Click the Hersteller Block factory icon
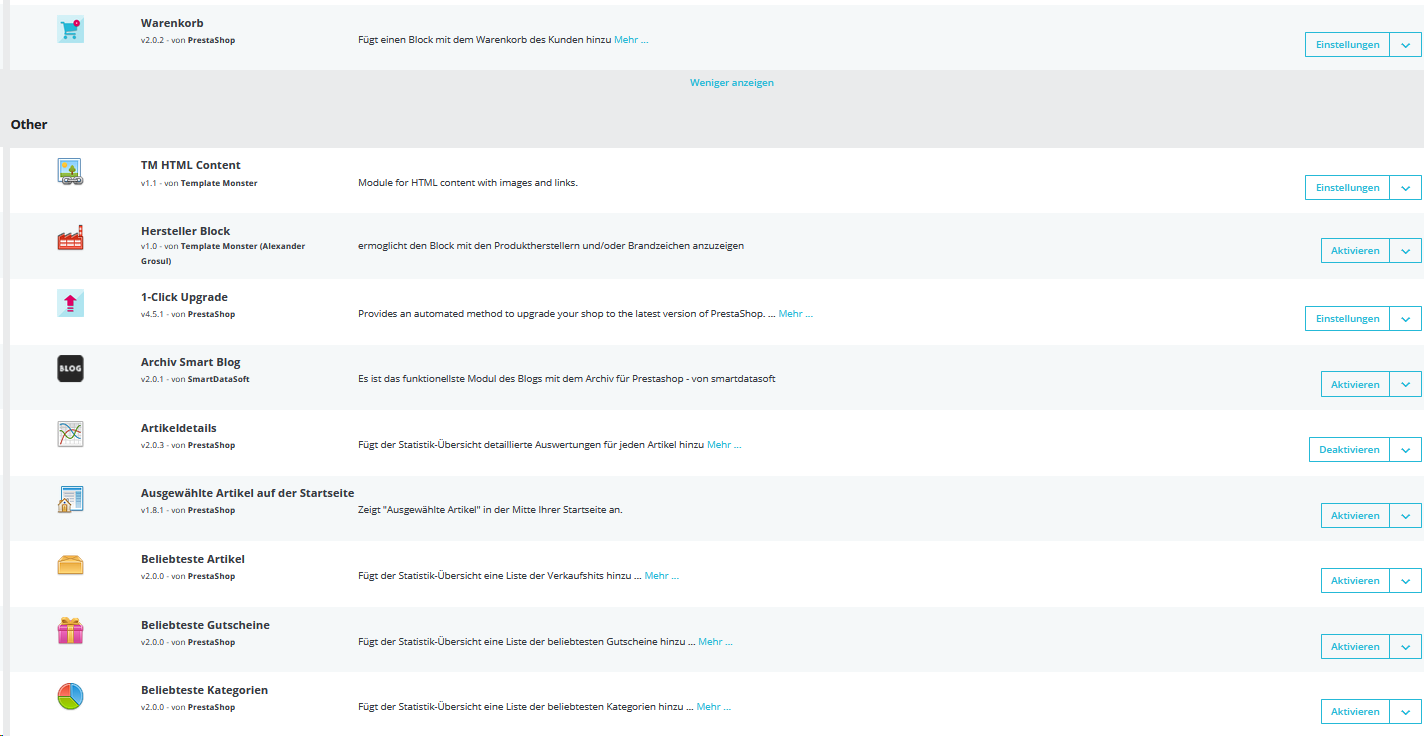 pyautogui.click(x=70, y=238)
